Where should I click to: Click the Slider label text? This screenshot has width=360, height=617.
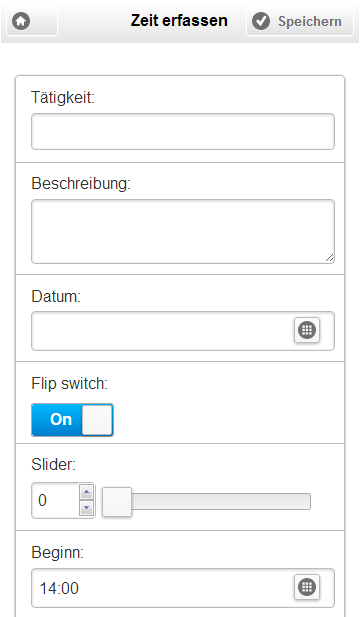pos(54,465)
